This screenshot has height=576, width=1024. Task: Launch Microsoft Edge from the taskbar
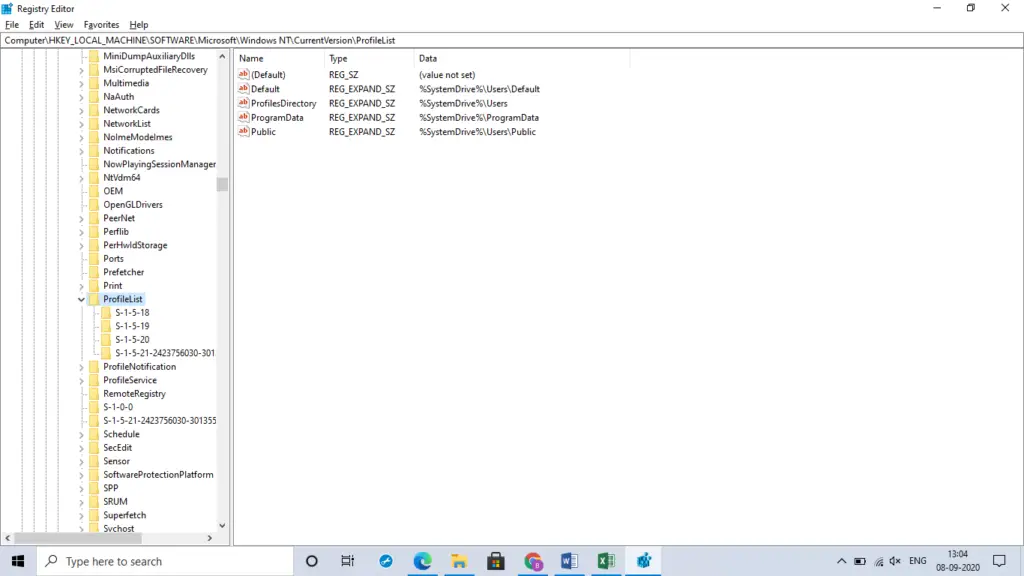(423, 562)
